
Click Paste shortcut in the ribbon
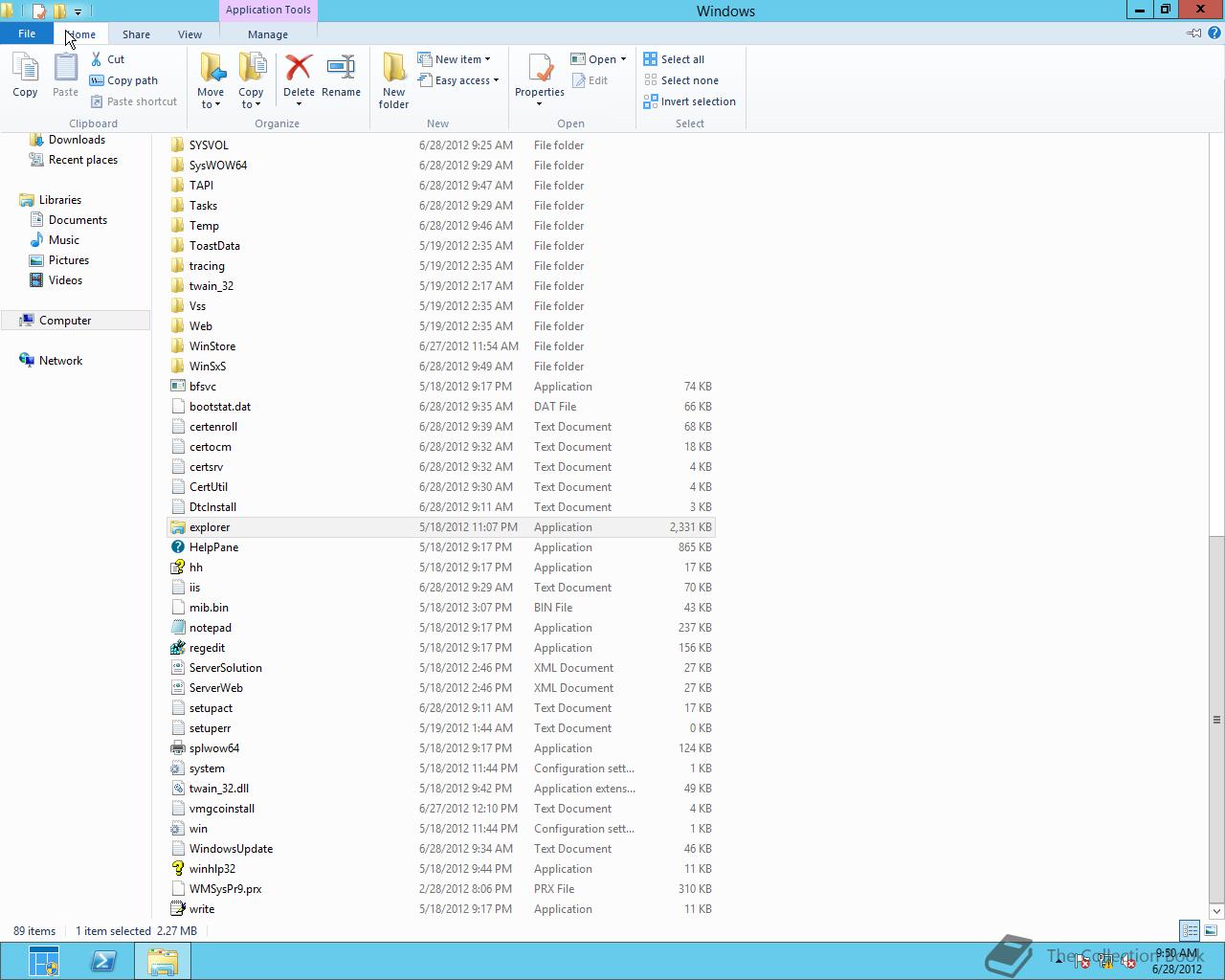pos(133,101)
